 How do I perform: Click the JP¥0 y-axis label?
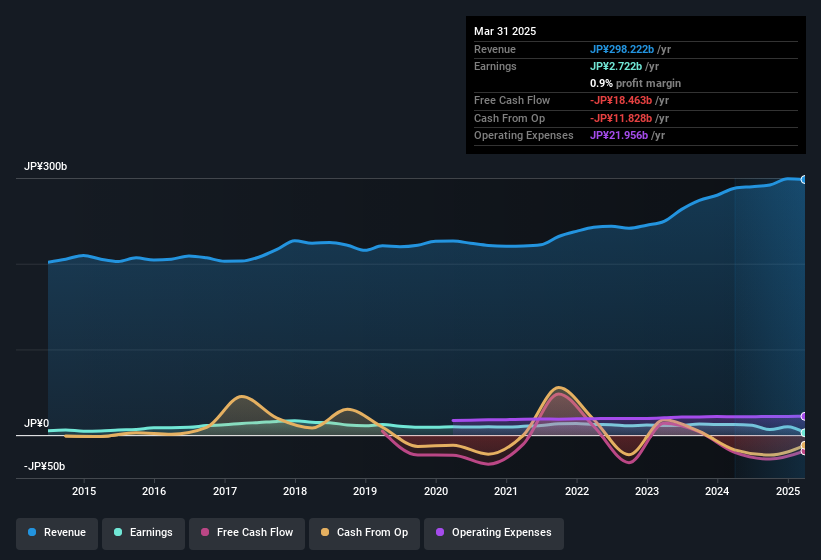36,423
